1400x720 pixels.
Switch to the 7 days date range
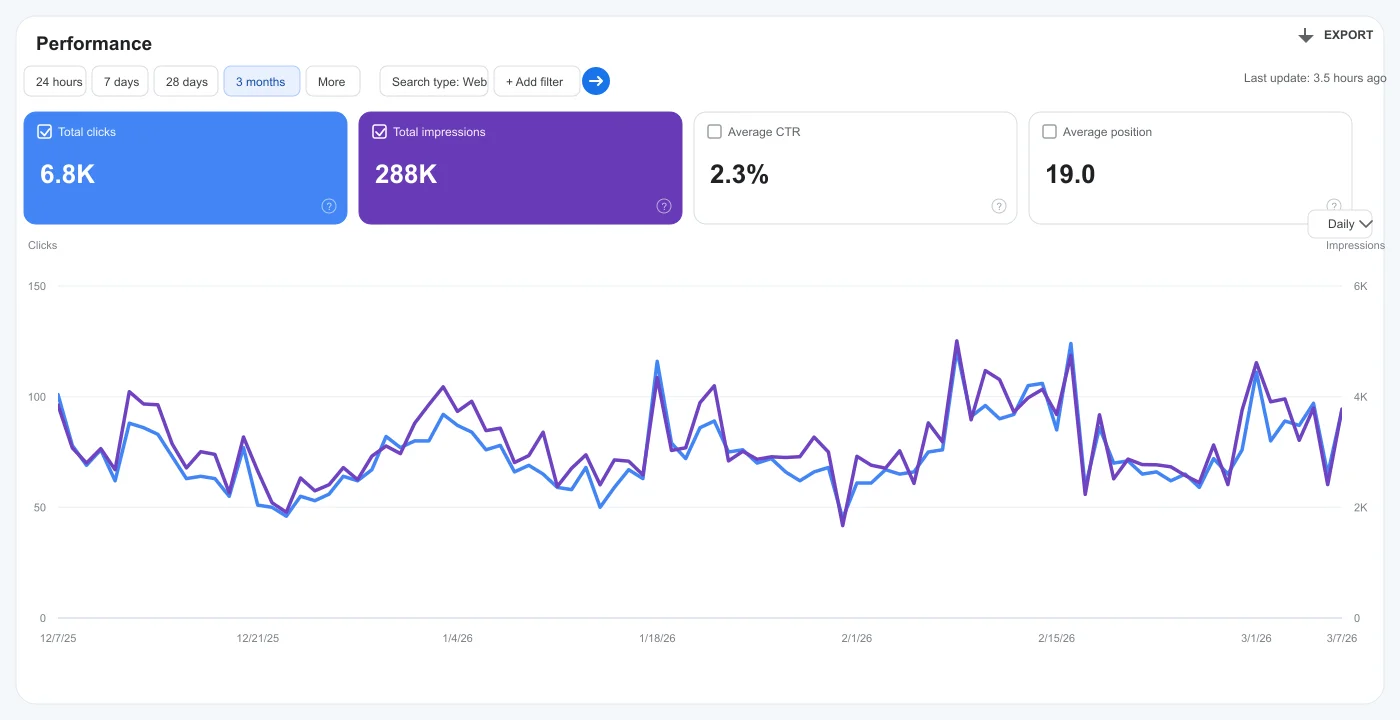point(119,81)
